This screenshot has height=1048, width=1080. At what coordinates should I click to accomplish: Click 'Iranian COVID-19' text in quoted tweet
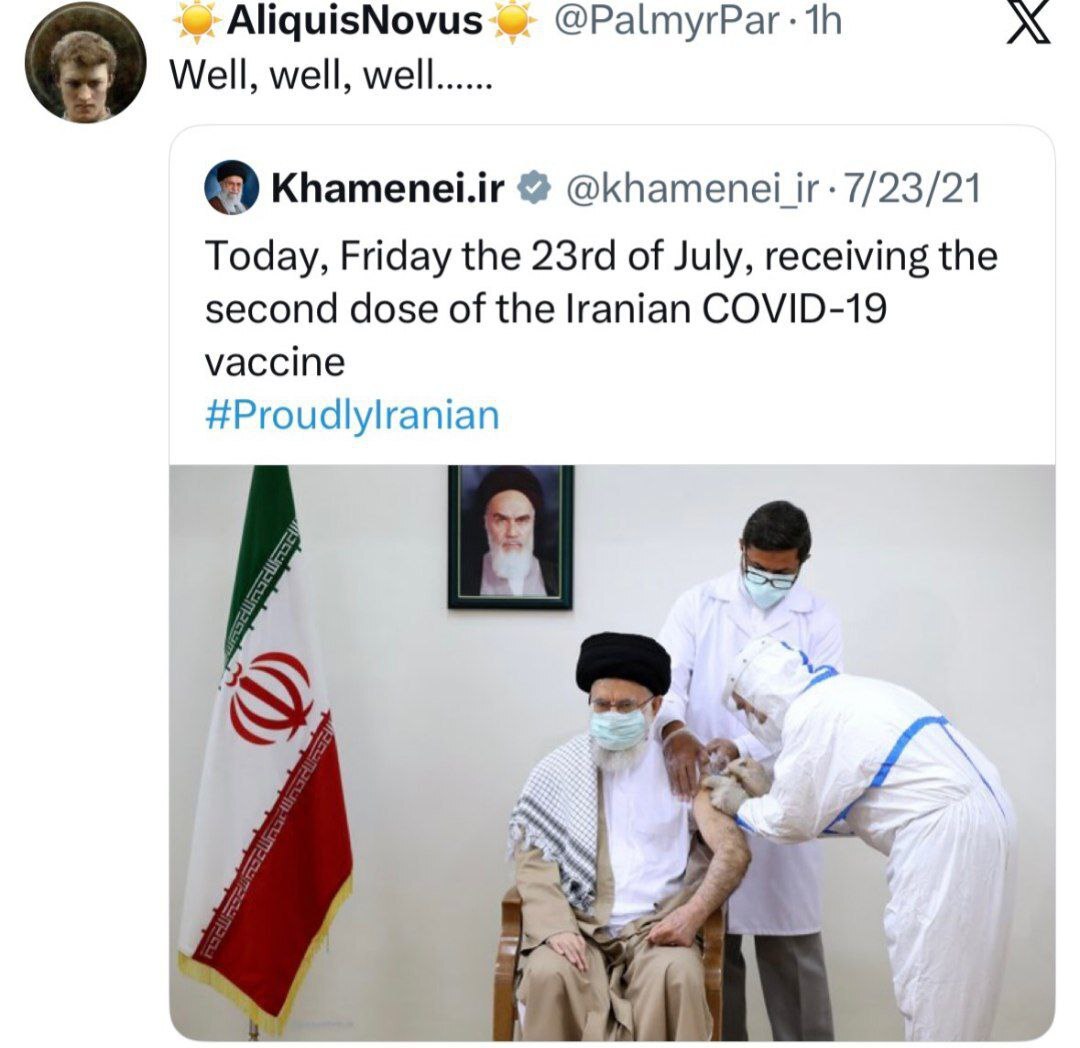[x=725, y=308]
